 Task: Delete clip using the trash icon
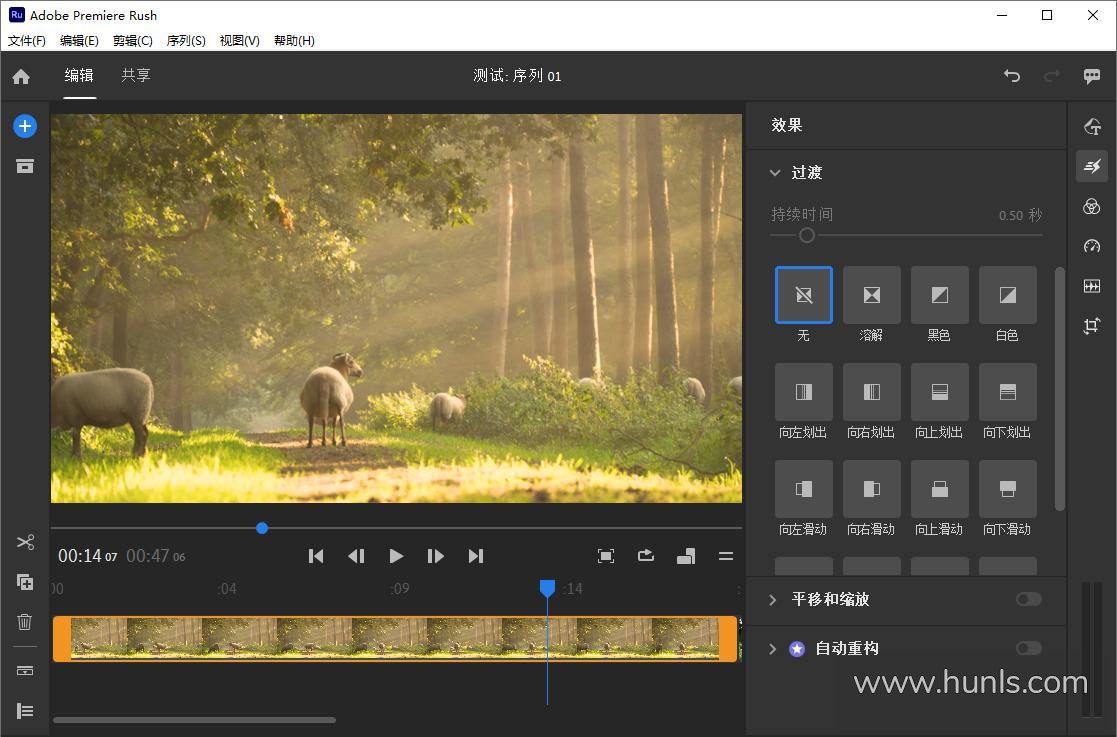pos(25,622)
